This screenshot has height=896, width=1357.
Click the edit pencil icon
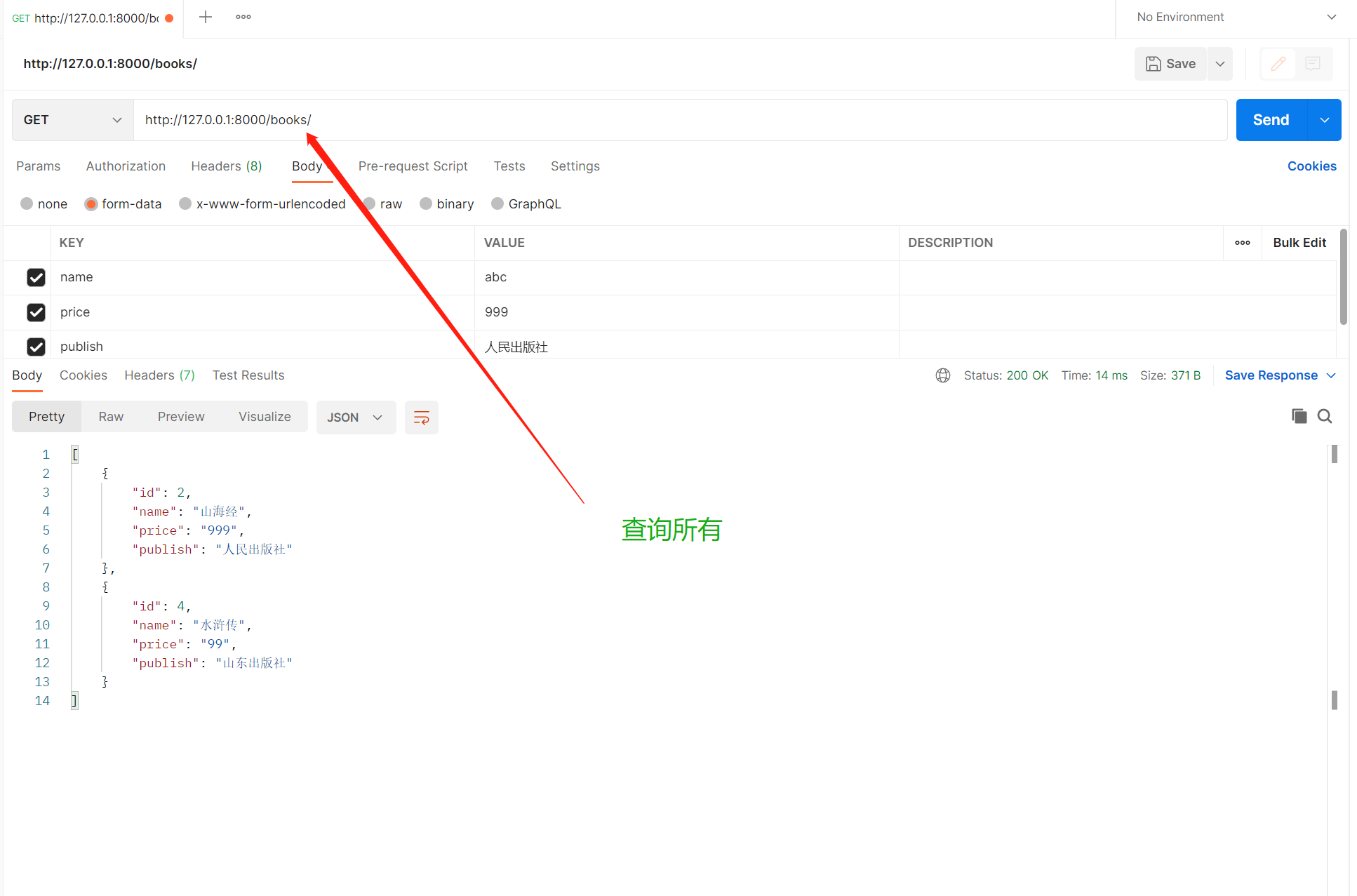tap(1278, 64)
